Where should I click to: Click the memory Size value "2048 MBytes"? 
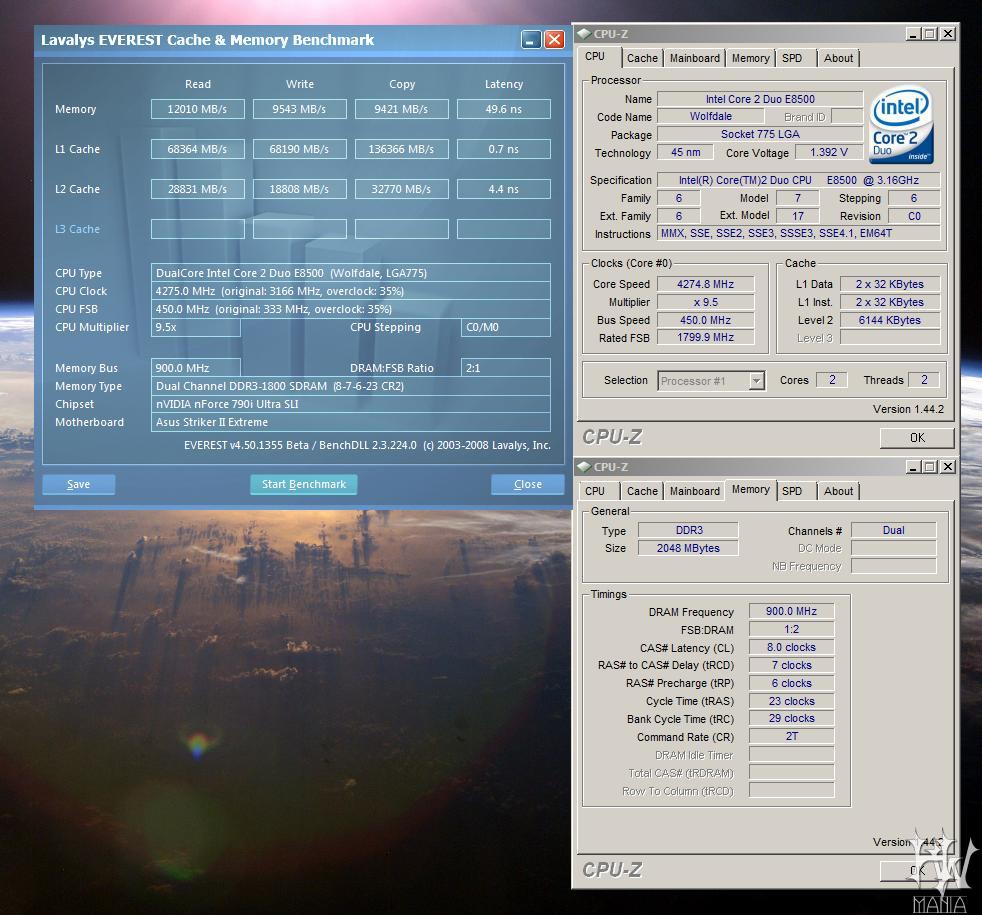(x=688, y=548)
